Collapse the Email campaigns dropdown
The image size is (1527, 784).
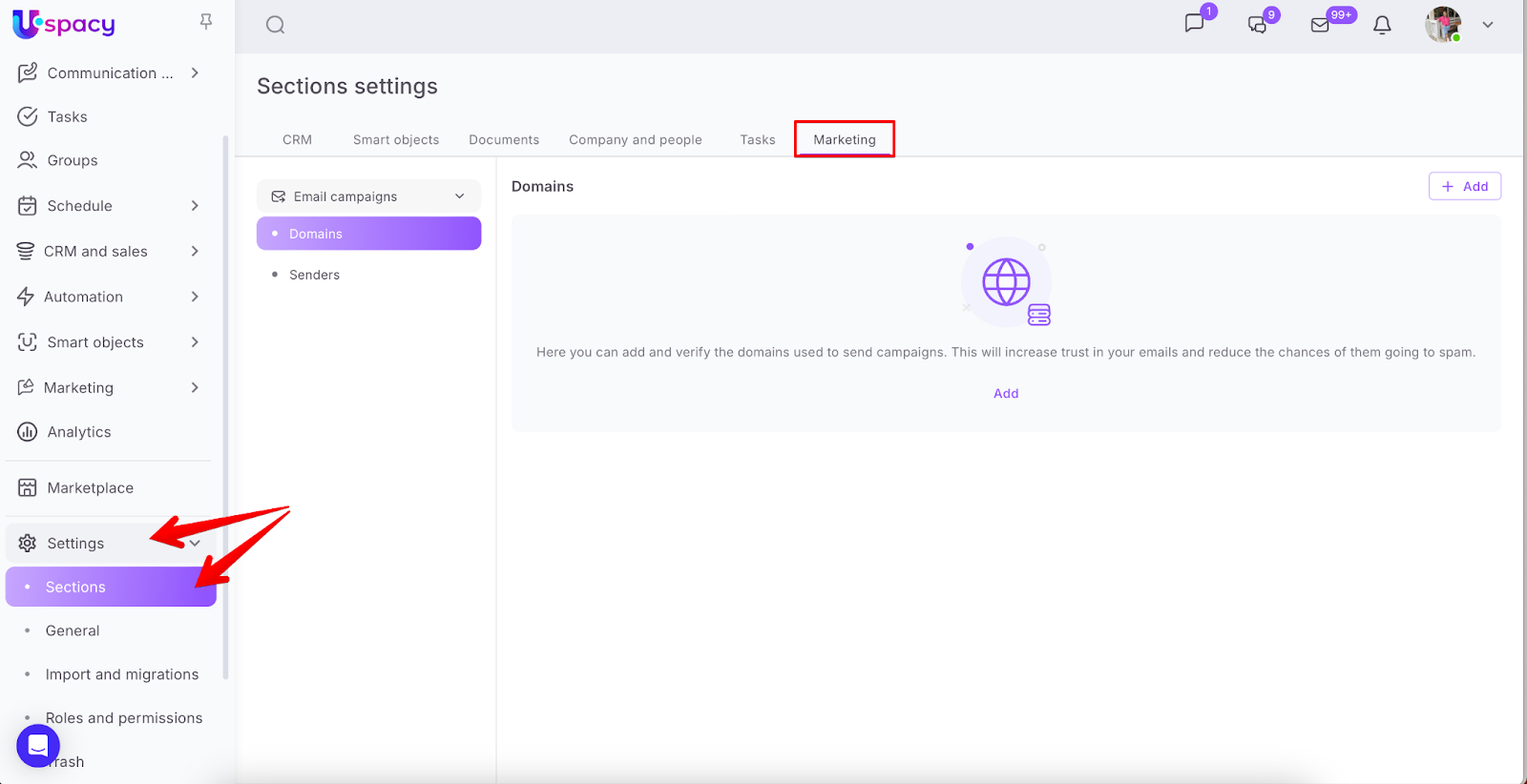coord(459,196)
